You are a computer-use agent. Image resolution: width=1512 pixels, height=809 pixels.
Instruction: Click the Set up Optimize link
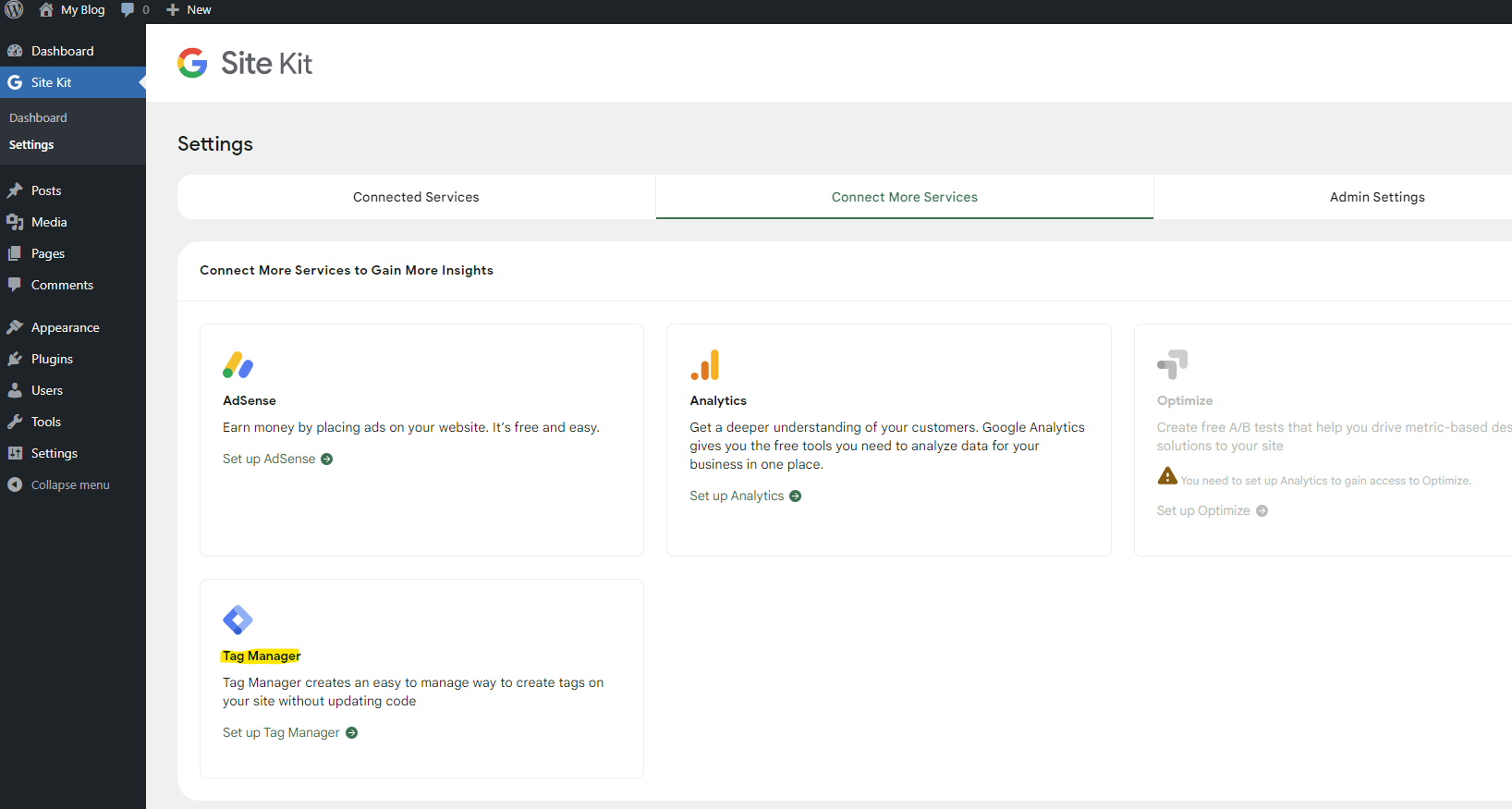pos(1203,510)
